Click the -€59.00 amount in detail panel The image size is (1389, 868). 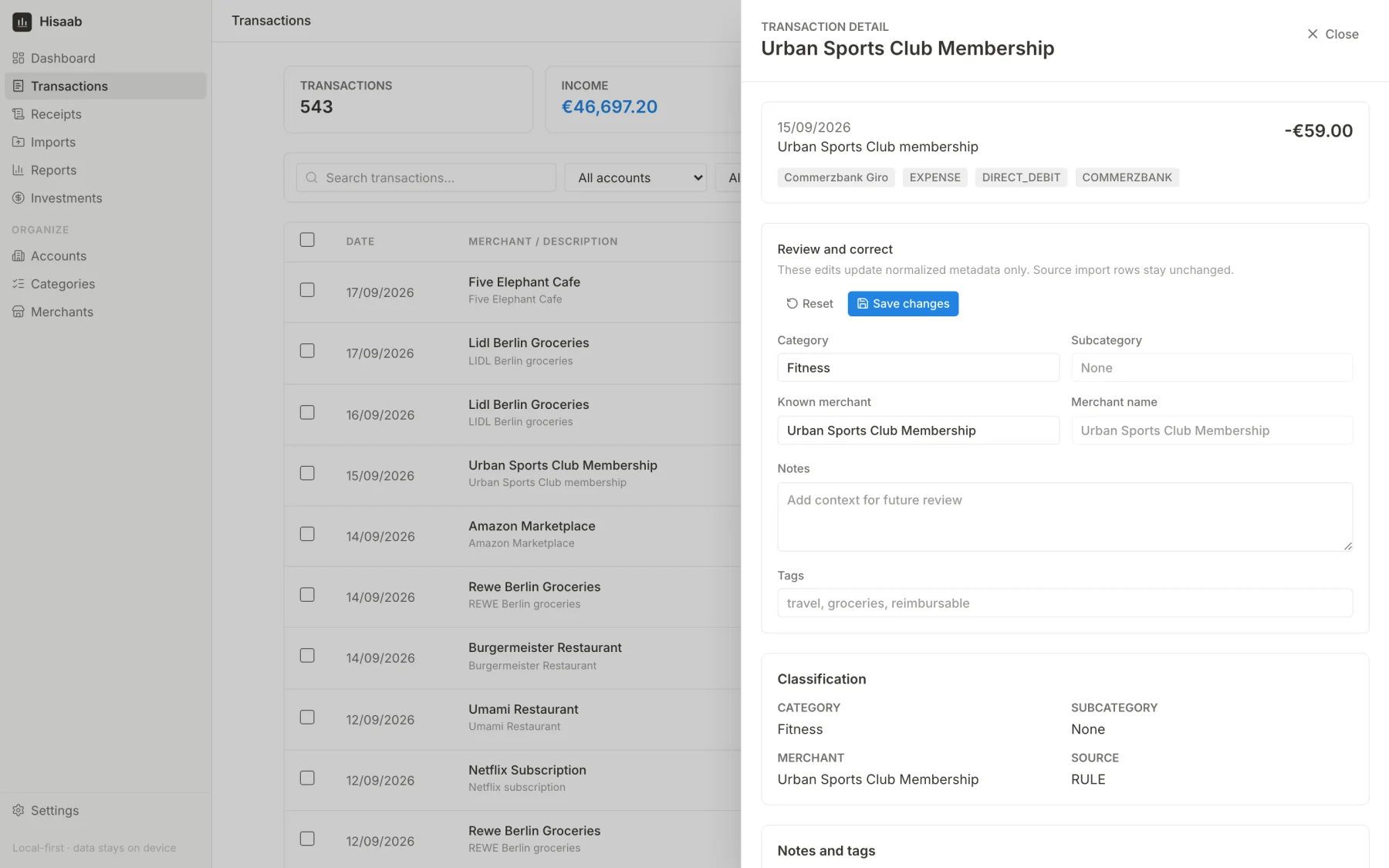[1318, 131]
